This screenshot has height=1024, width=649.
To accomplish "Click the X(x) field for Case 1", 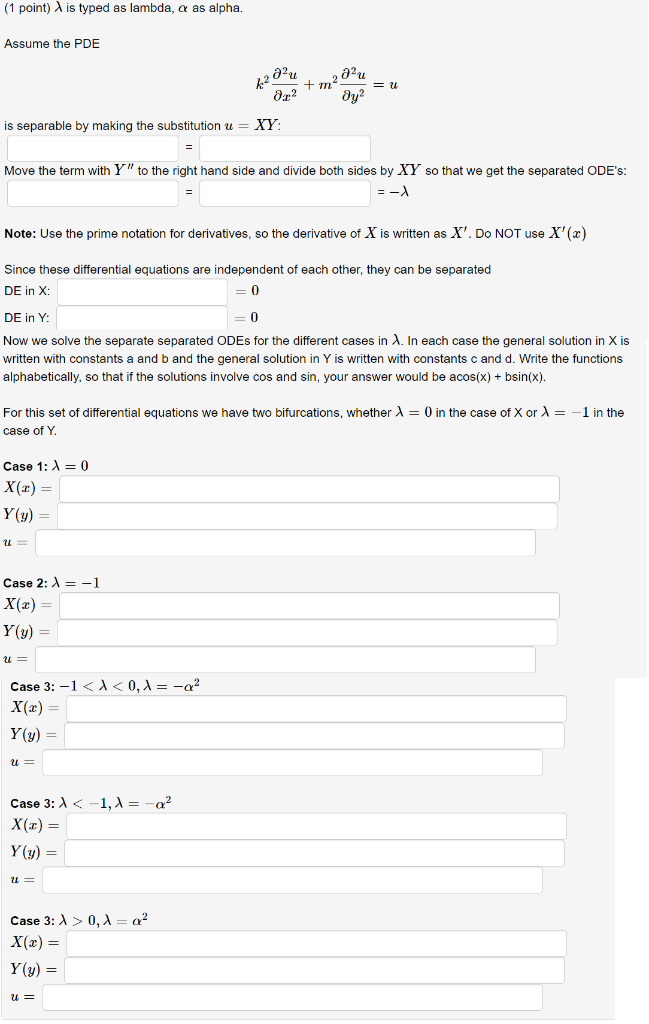I will tap(308, 488).
